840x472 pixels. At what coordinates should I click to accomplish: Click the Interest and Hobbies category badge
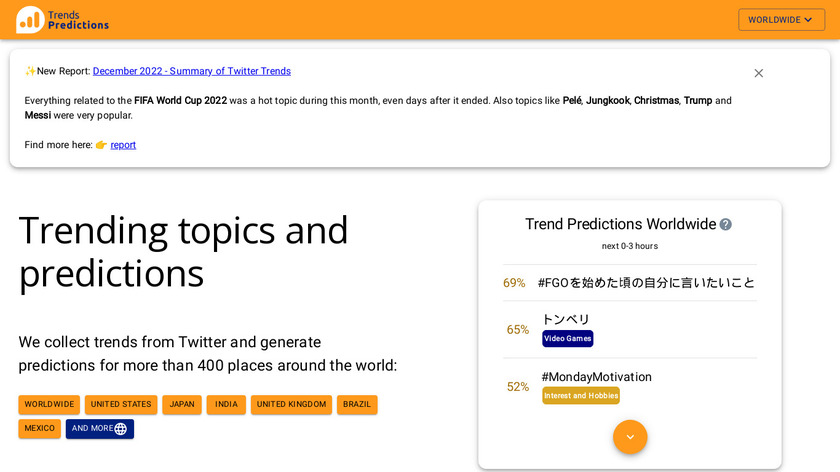click(580, 396)
